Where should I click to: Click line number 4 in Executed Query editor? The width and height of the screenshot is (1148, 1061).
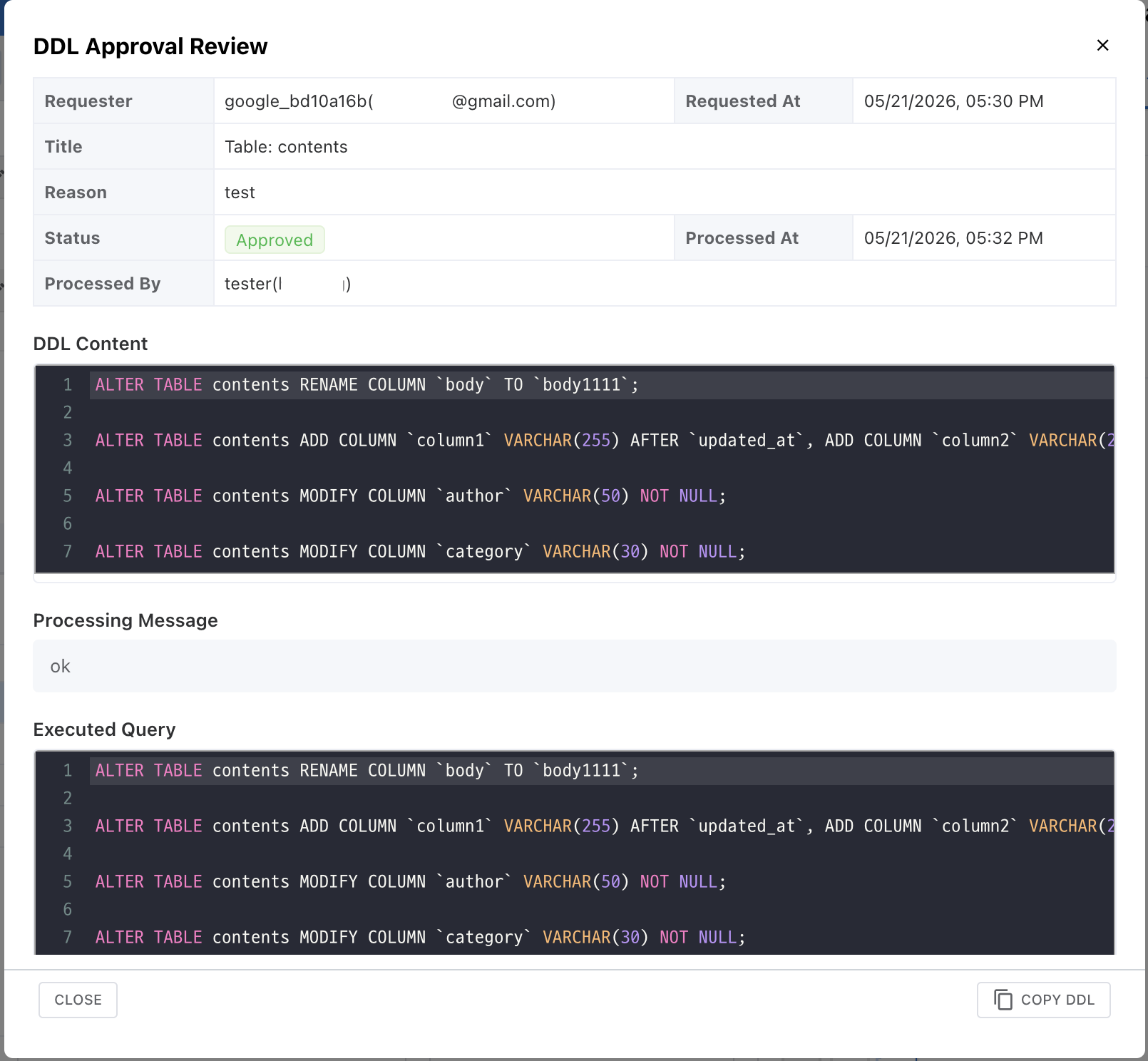click(68, 854)
